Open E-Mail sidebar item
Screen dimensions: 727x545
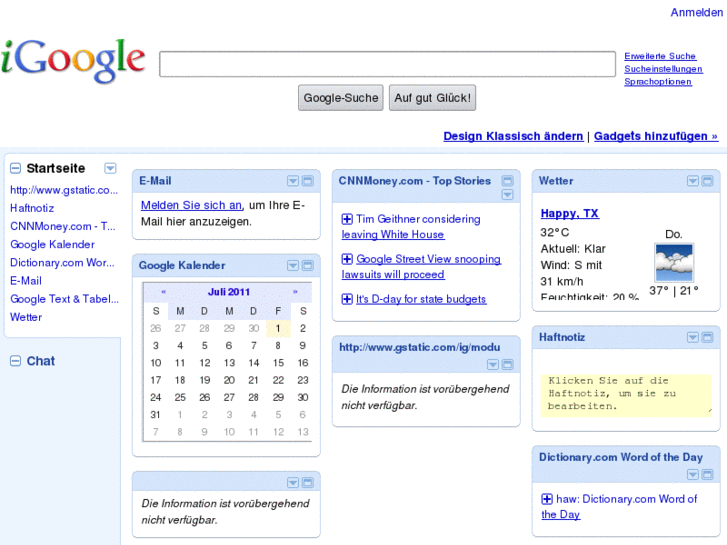tap(26, 281)
